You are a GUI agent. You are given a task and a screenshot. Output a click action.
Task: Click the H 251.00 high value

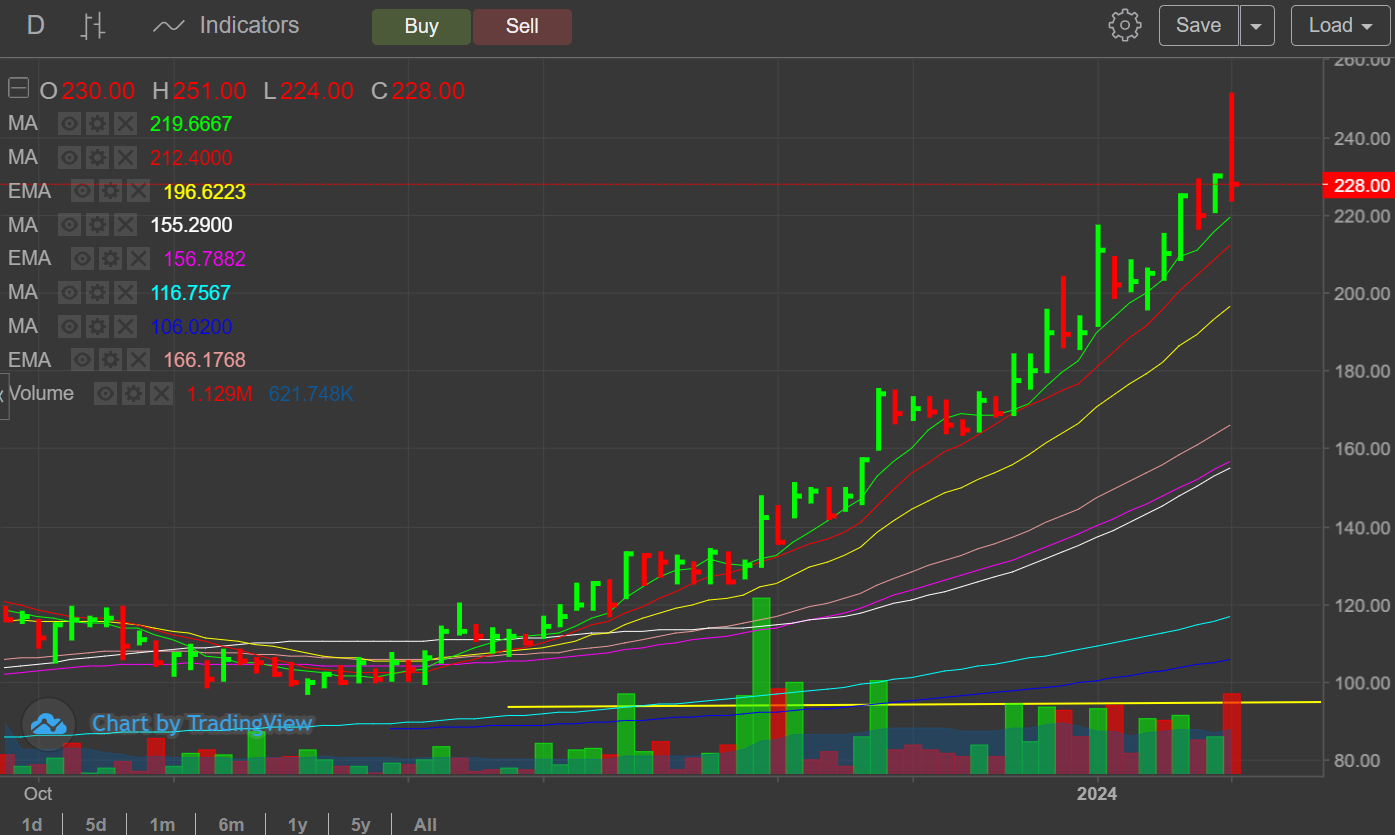(199, 91)
